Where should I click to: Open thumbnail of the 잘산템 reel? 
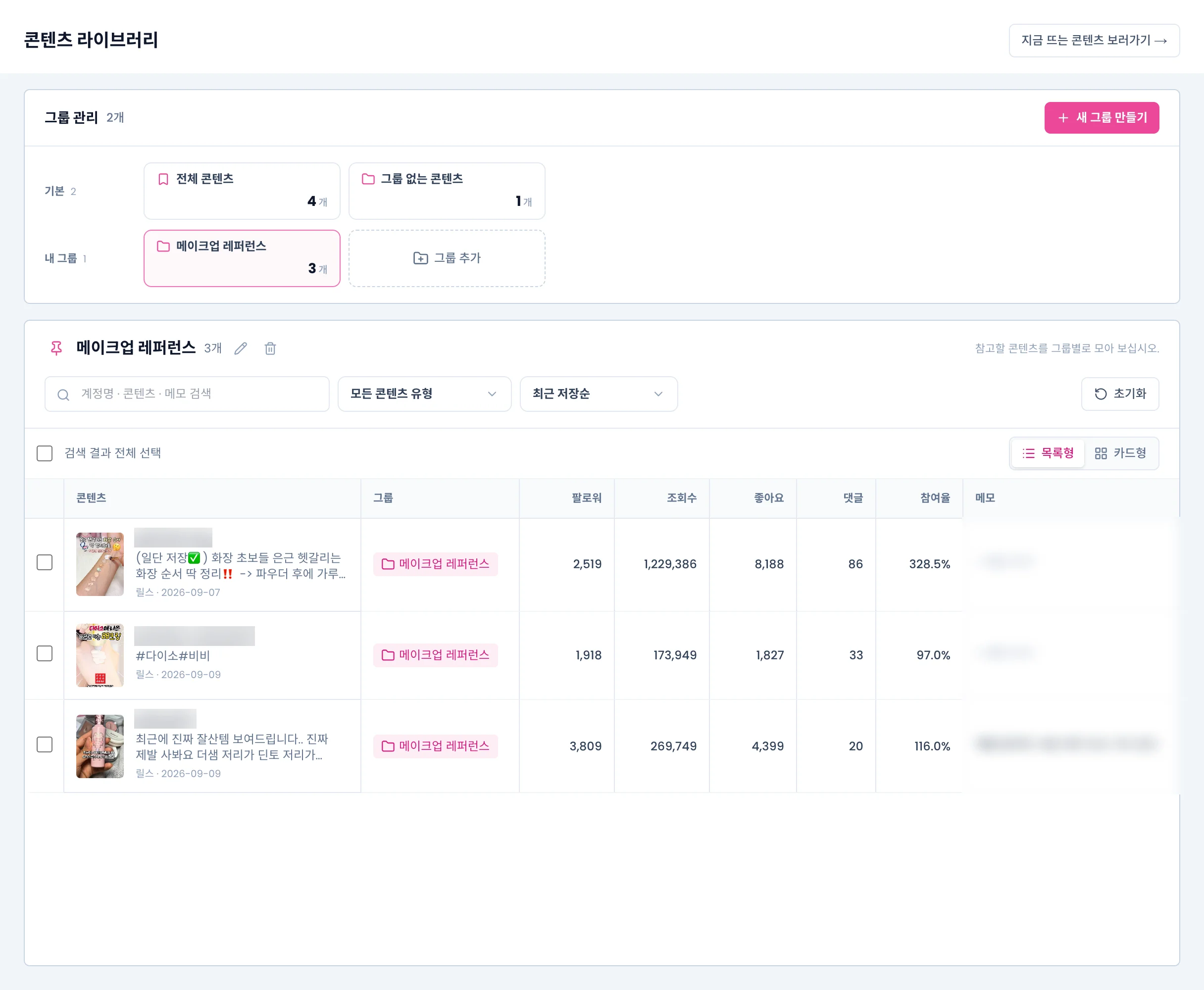(x=100, y=746)
